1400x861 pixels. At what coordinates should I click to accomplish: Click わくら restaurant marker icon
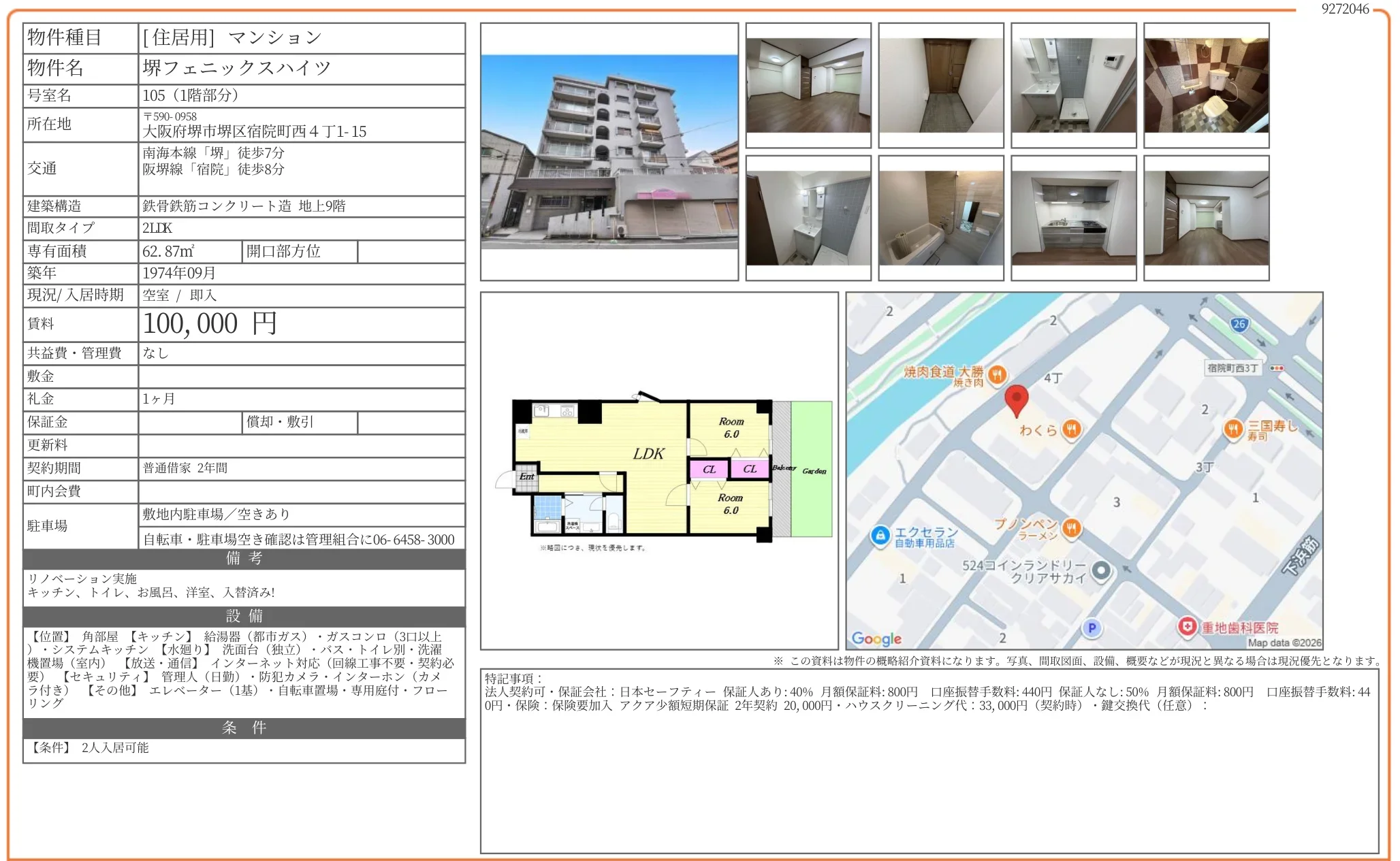pyautogui.click(x=1071, y=429)
